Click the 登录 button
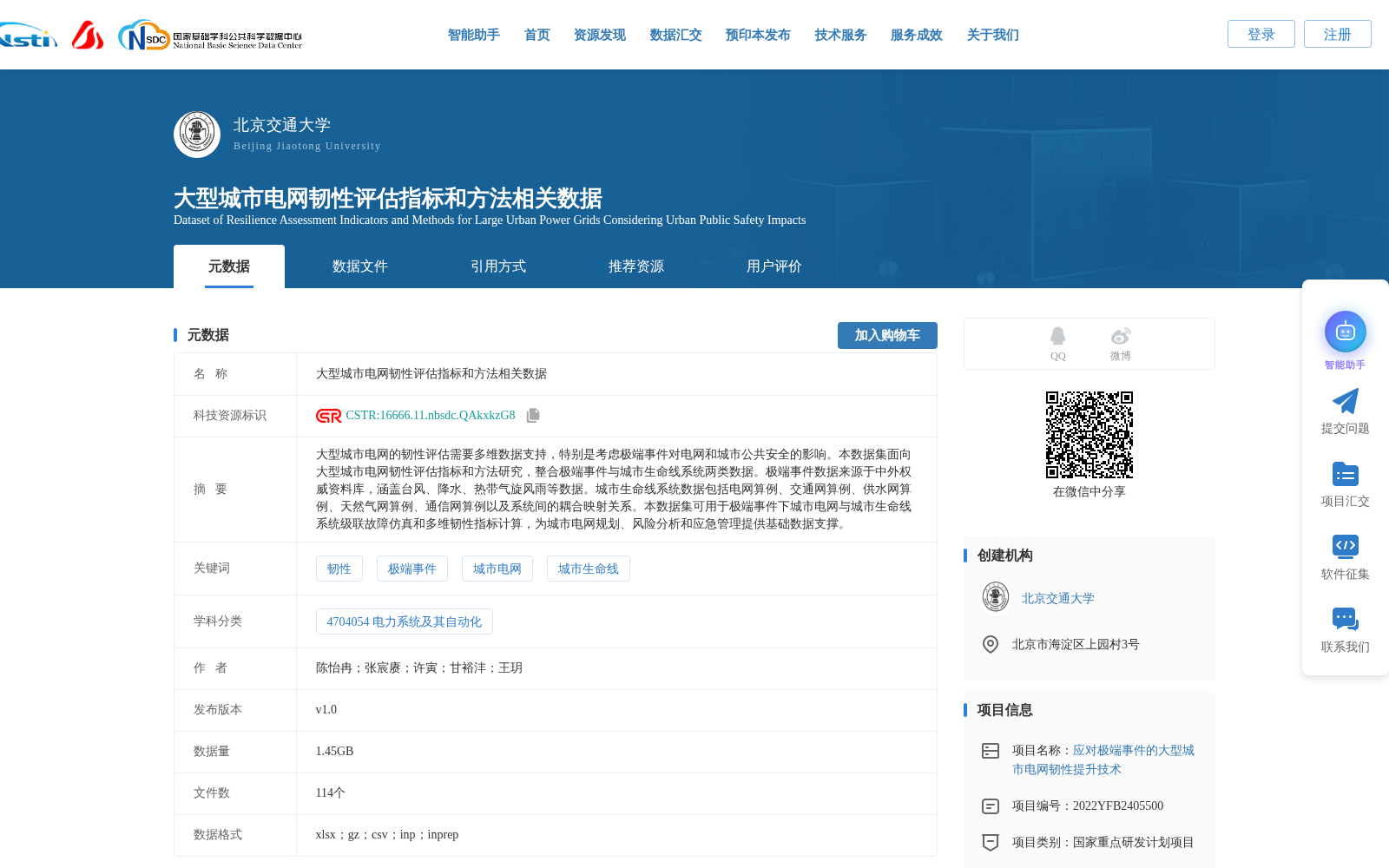Image resolution: width=1389 pixels, height=868 pixels. (x=1261, y=34)
